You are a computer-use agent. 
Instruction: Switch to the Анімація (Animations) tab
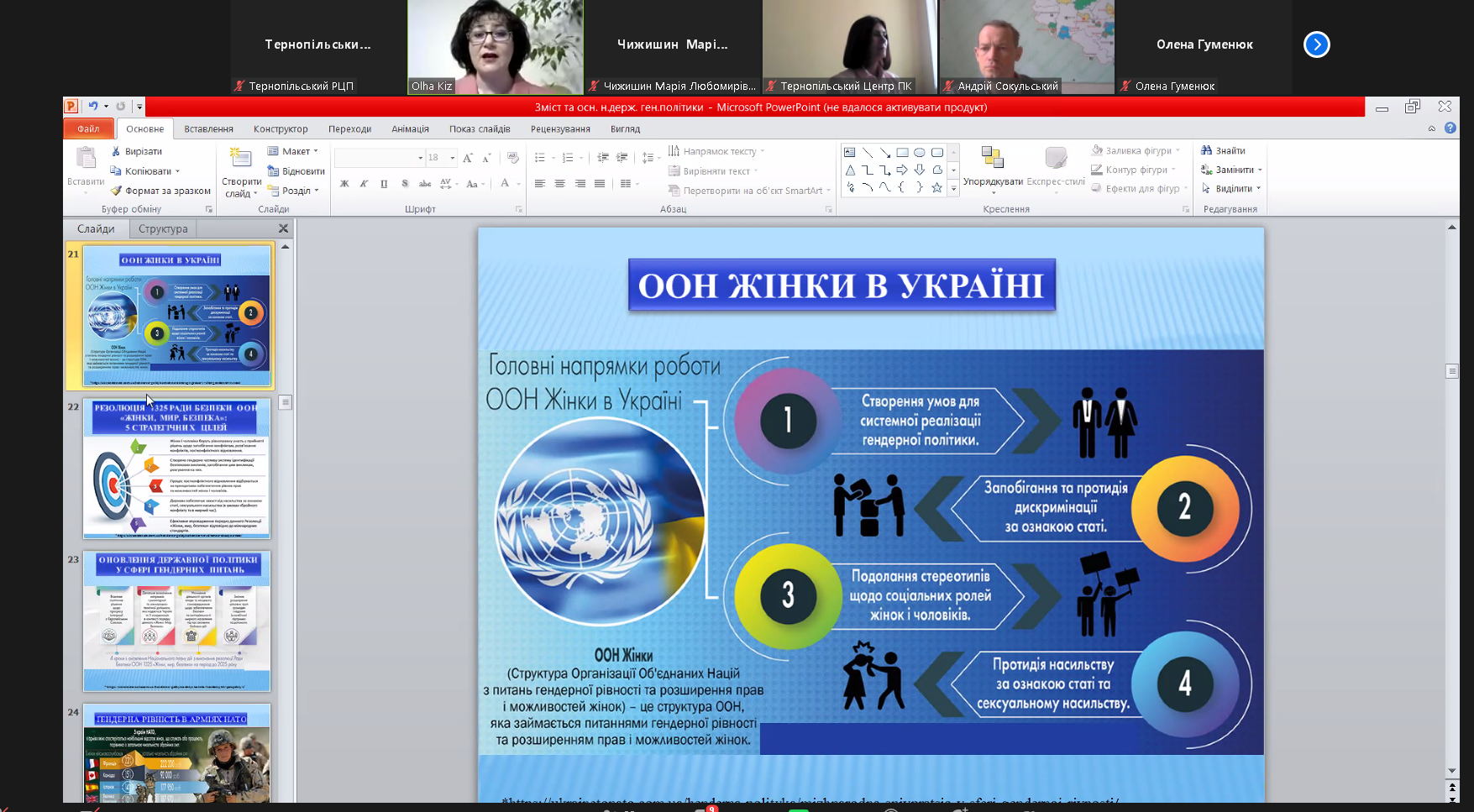coord(410,129)
